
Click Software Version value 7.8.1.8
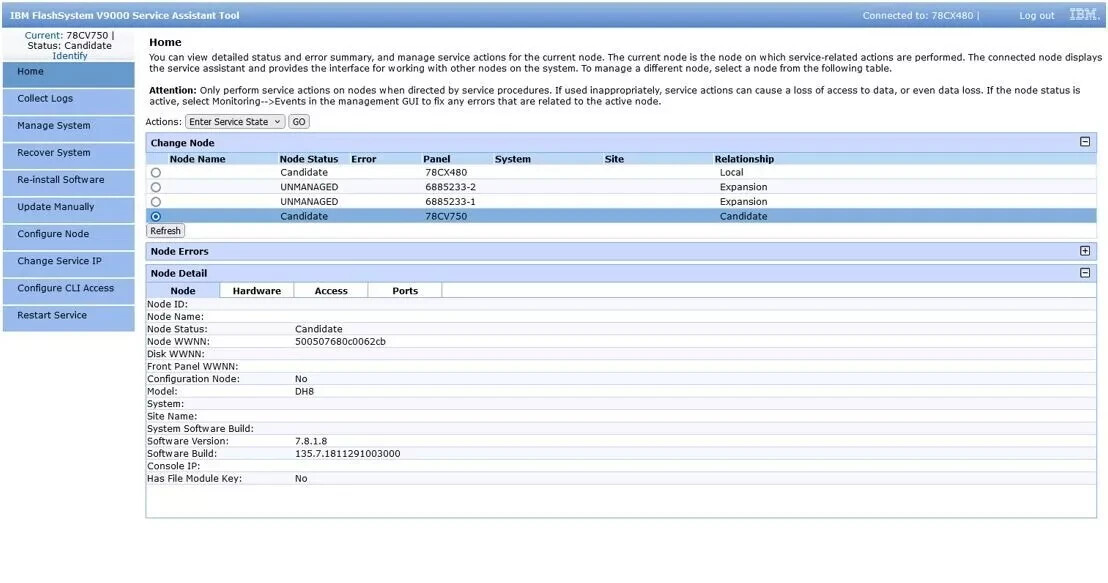click(311, 441)
